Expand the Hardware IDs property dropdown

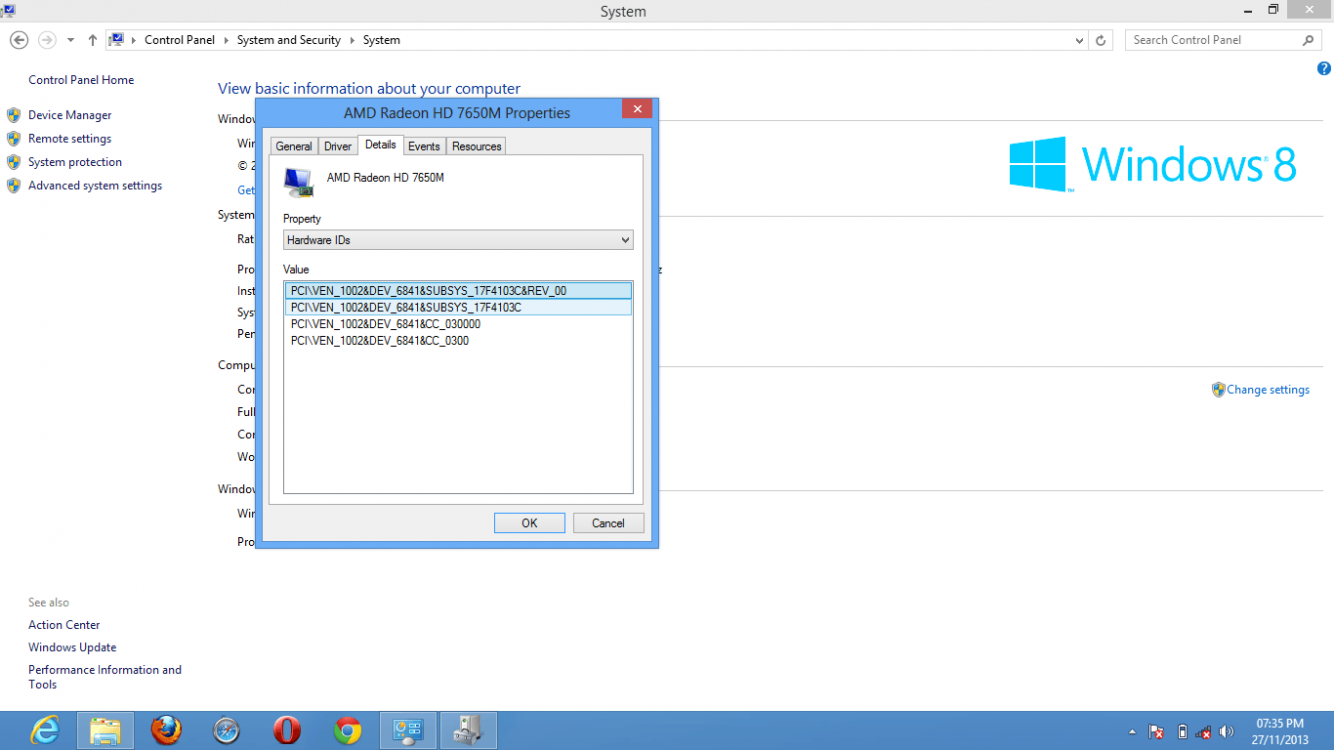tap(625, 240)
